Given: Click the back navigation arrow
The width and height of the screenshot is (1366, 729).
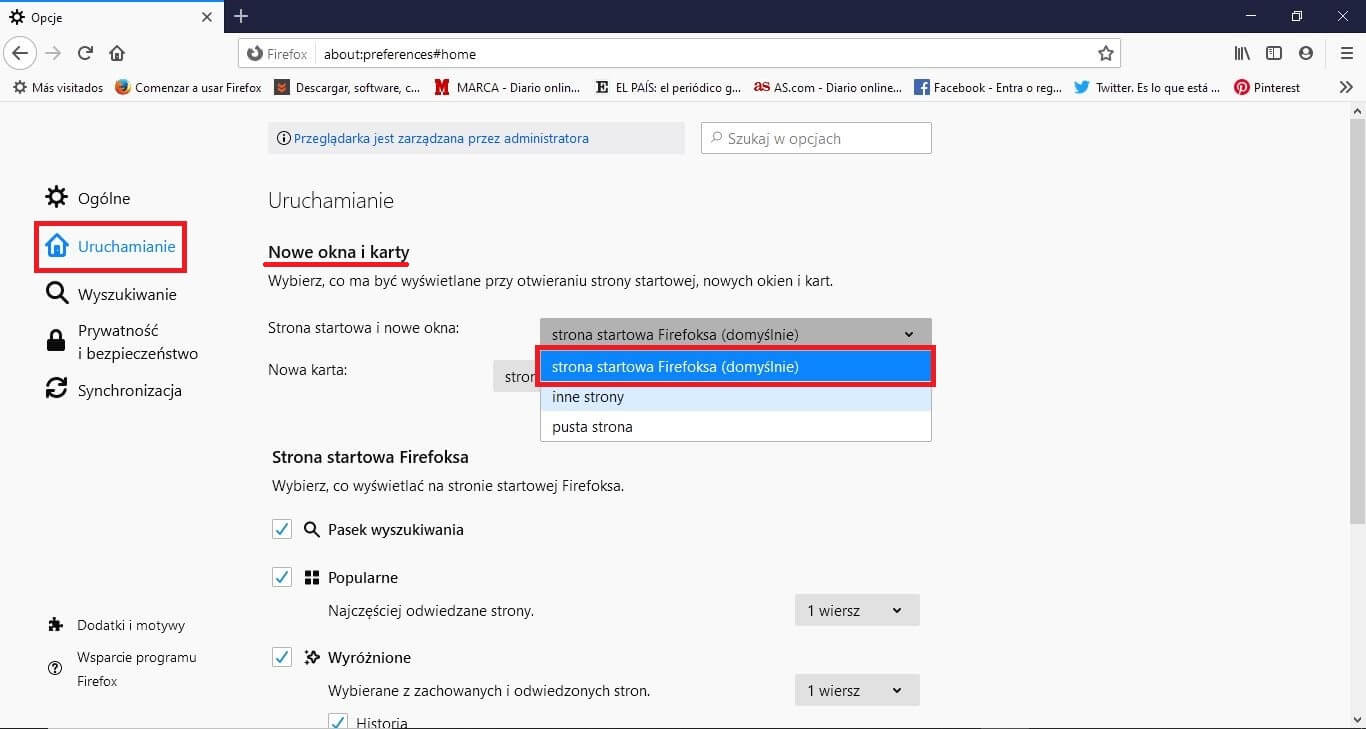Looking at the screenshot, I should tap(21, 53).
